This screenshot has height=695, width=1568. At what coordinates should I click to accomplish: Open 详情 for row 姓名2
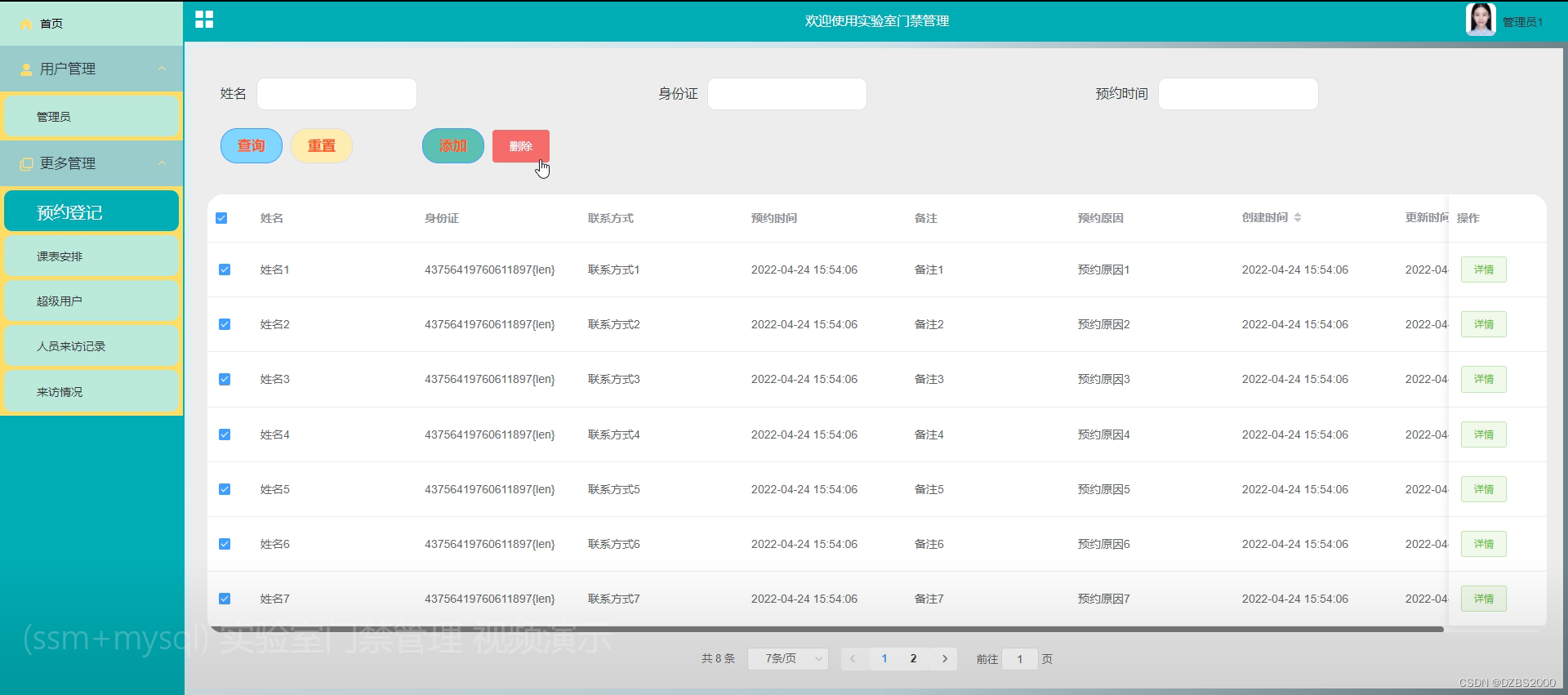[1484, 324]
